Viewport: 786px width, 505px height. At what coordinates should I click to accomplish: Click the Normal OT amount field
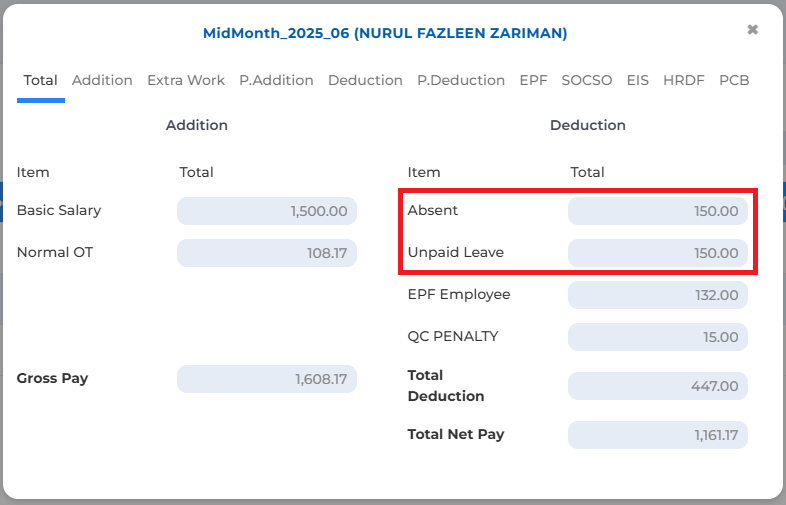(x=267, y=253)
